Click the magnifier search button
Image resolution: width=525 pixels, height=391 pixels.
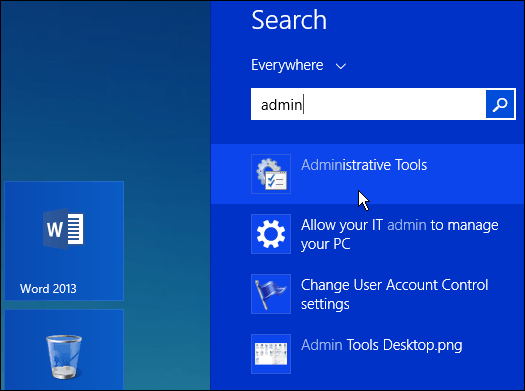pos(500,104)
